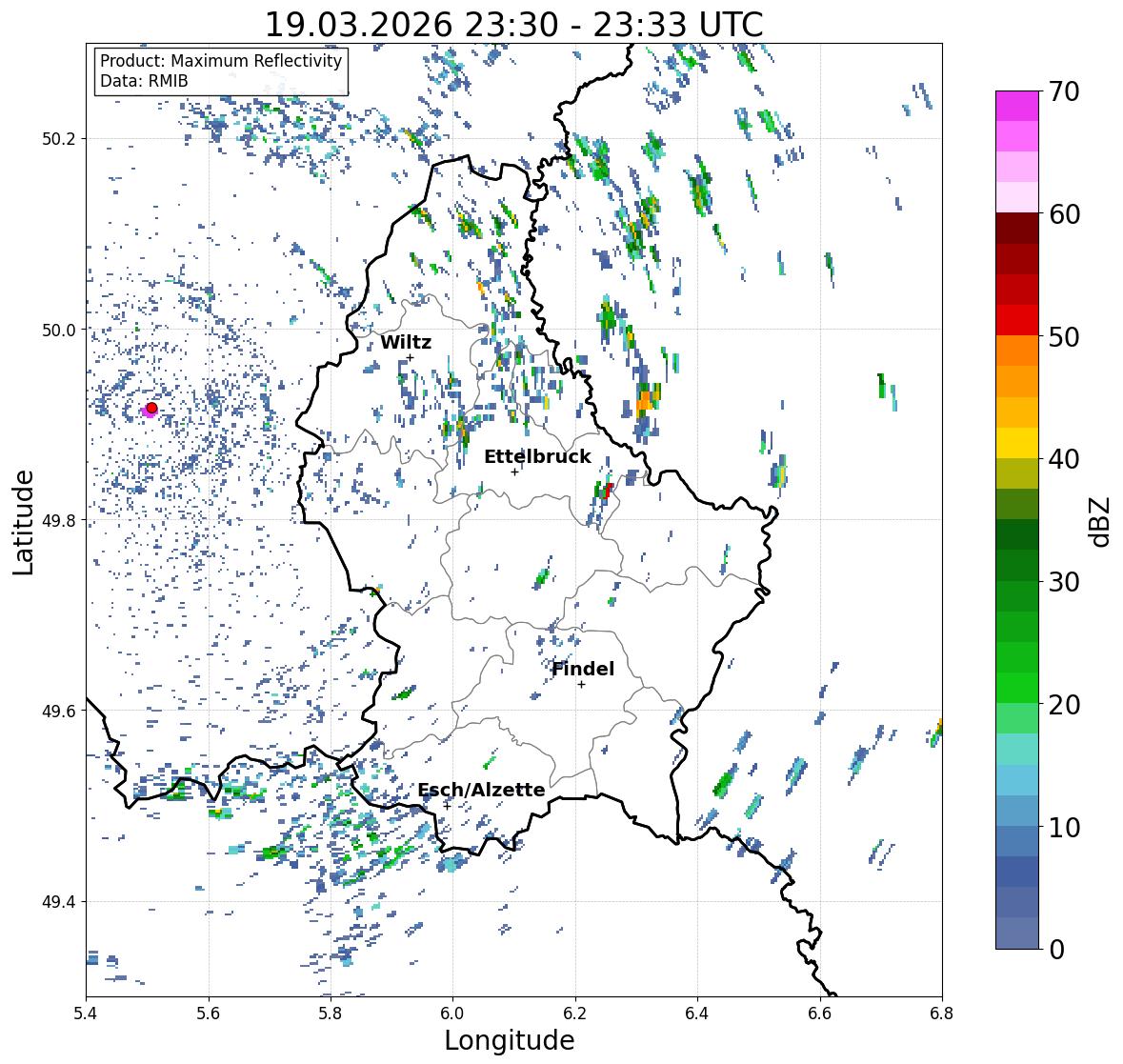Viewport: 1123px width, 1064px height.
Task: Click the plus marker below Wiltz label
Action: [410, 358]
